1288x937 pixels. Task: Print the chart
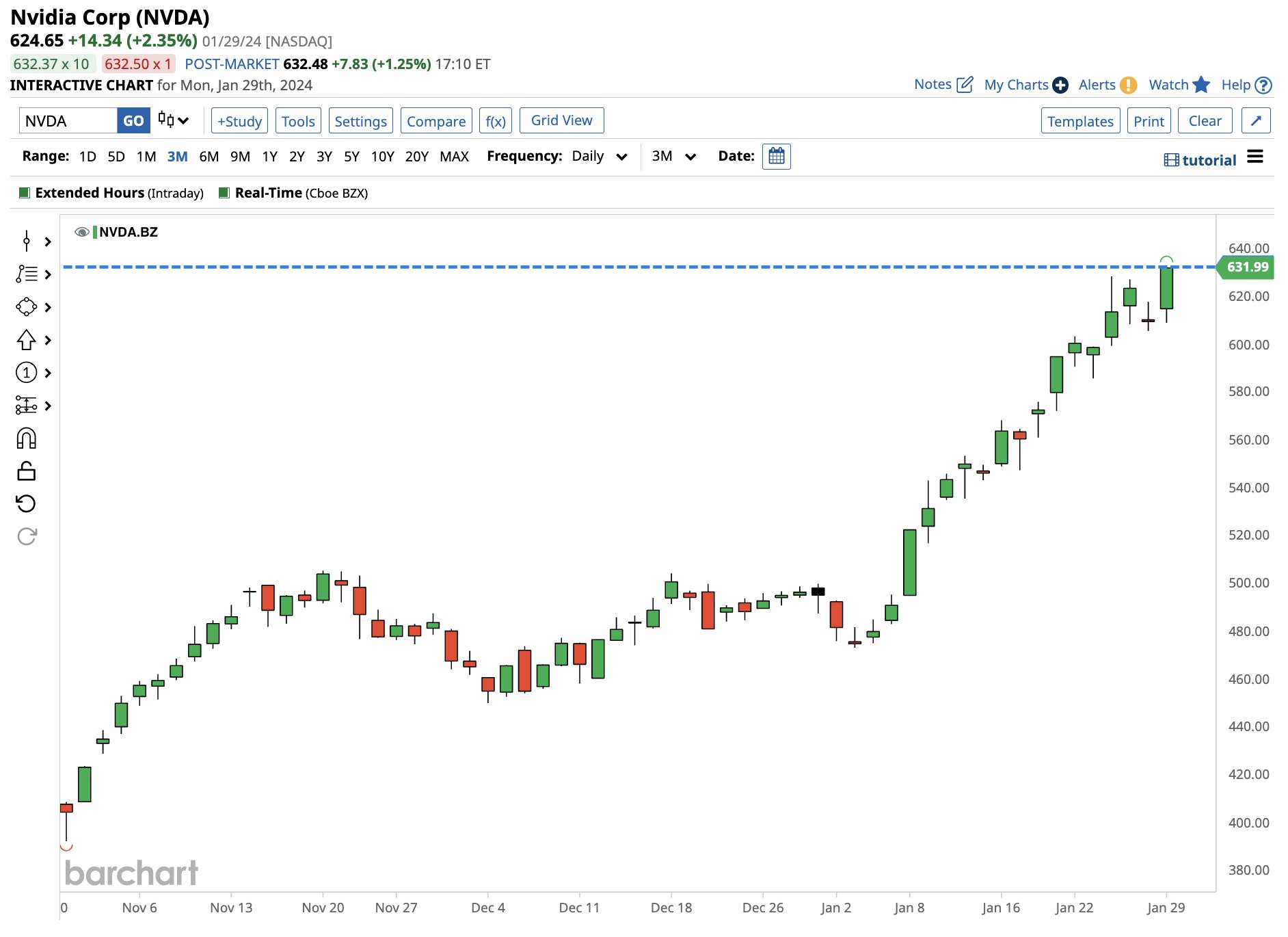pyautogui.click(x=1149, y=121)
